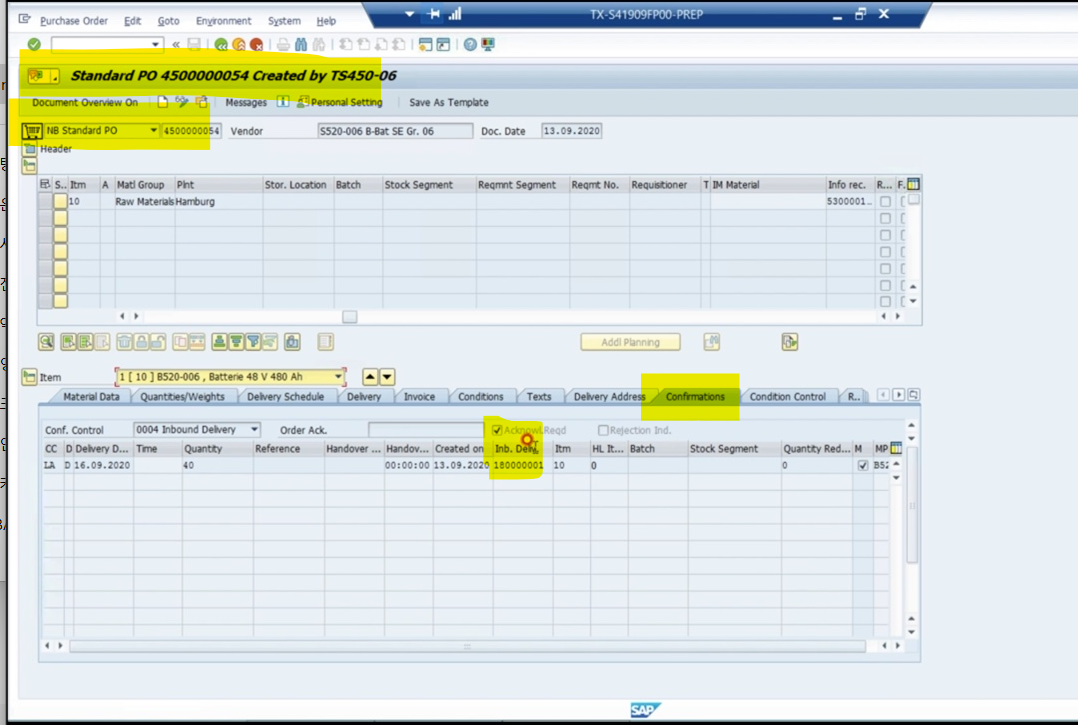Switch to the Conditions tab
The image size is (1078, 725).
481,397
